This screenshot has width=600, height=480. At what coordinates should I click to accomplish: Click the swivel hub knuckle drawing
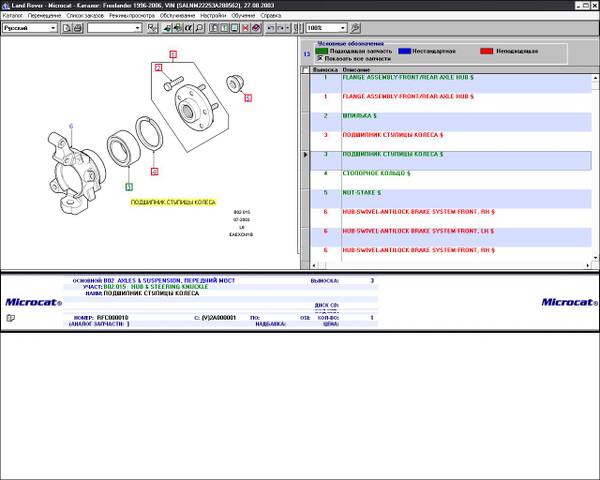76,174
